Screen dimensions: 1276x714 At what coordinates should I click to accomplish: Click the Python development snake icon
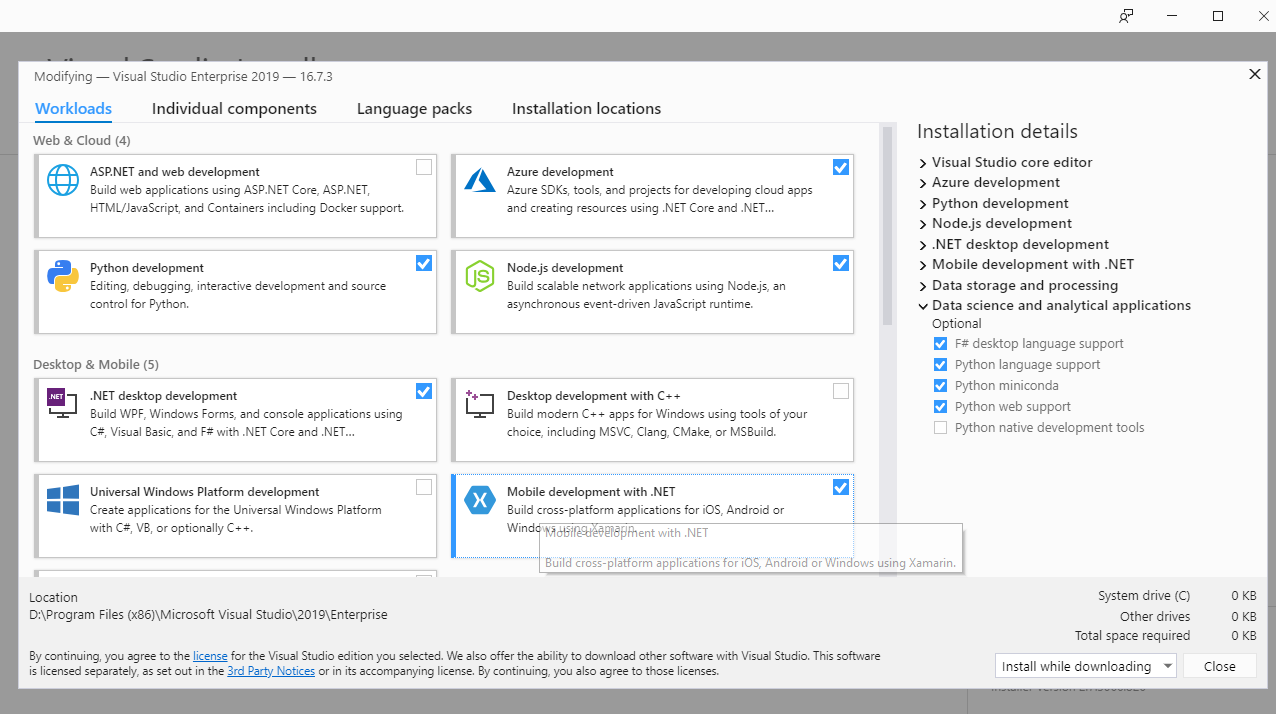pos(63,276)
